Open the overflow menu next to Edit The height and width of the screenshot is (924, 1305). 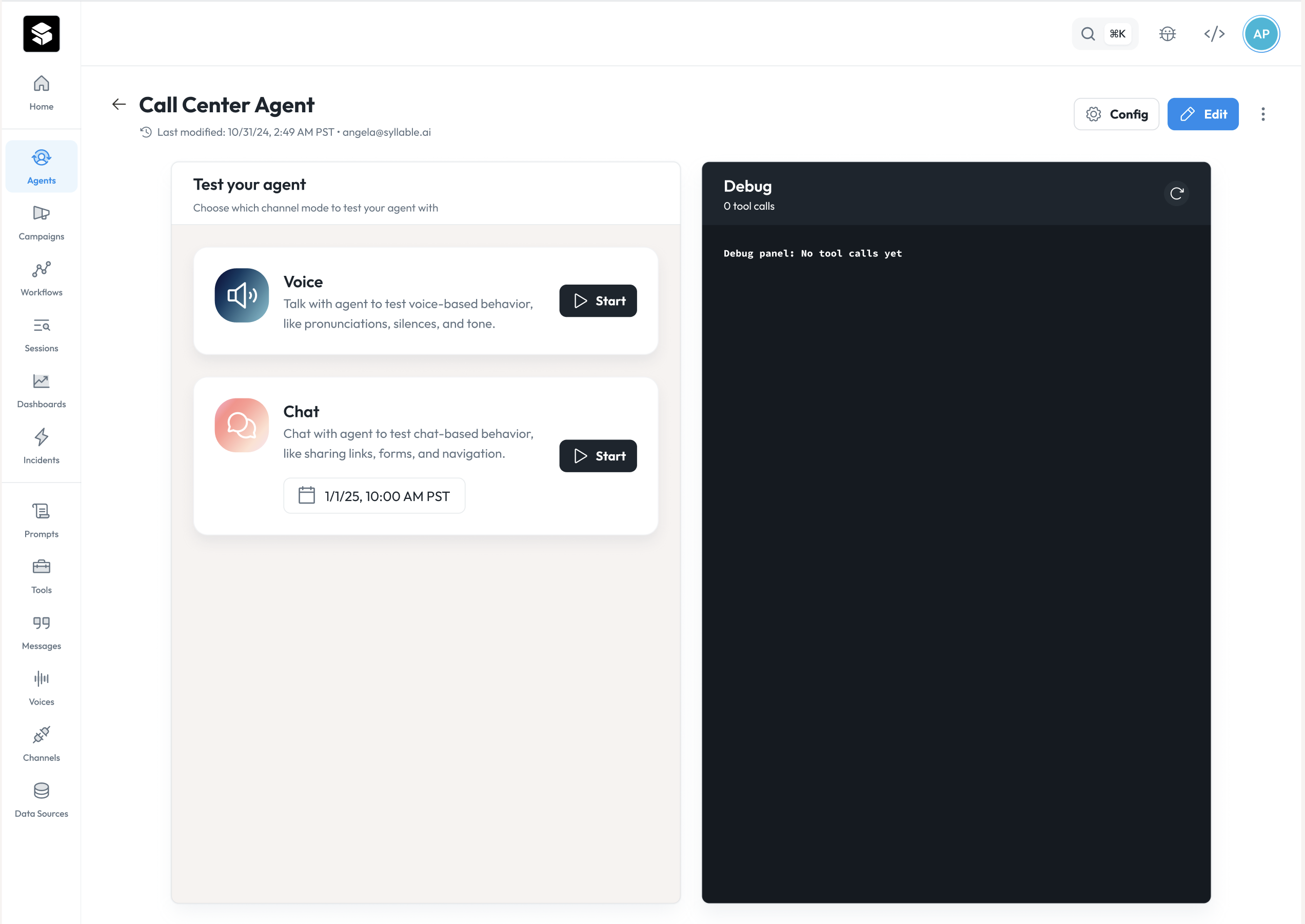1263,114
